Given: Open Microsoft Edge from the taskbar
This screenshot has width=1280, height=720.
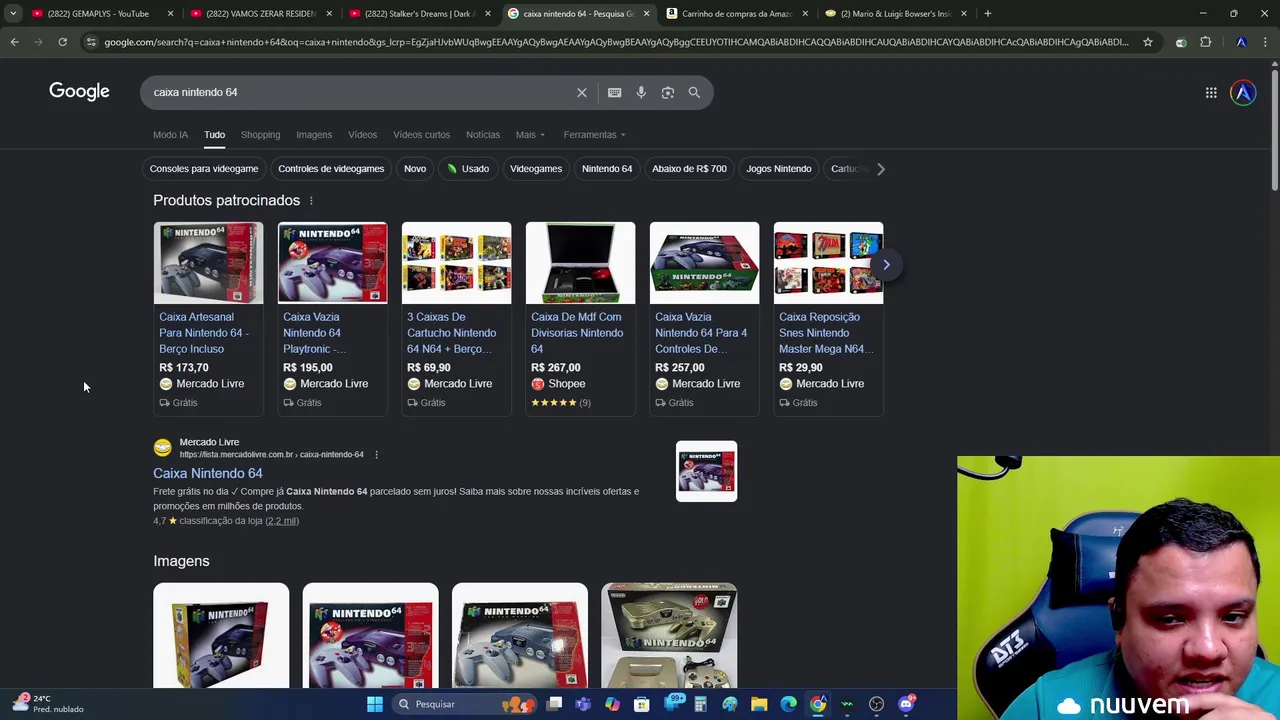Looking at the screenshot, I should [788, 704].
